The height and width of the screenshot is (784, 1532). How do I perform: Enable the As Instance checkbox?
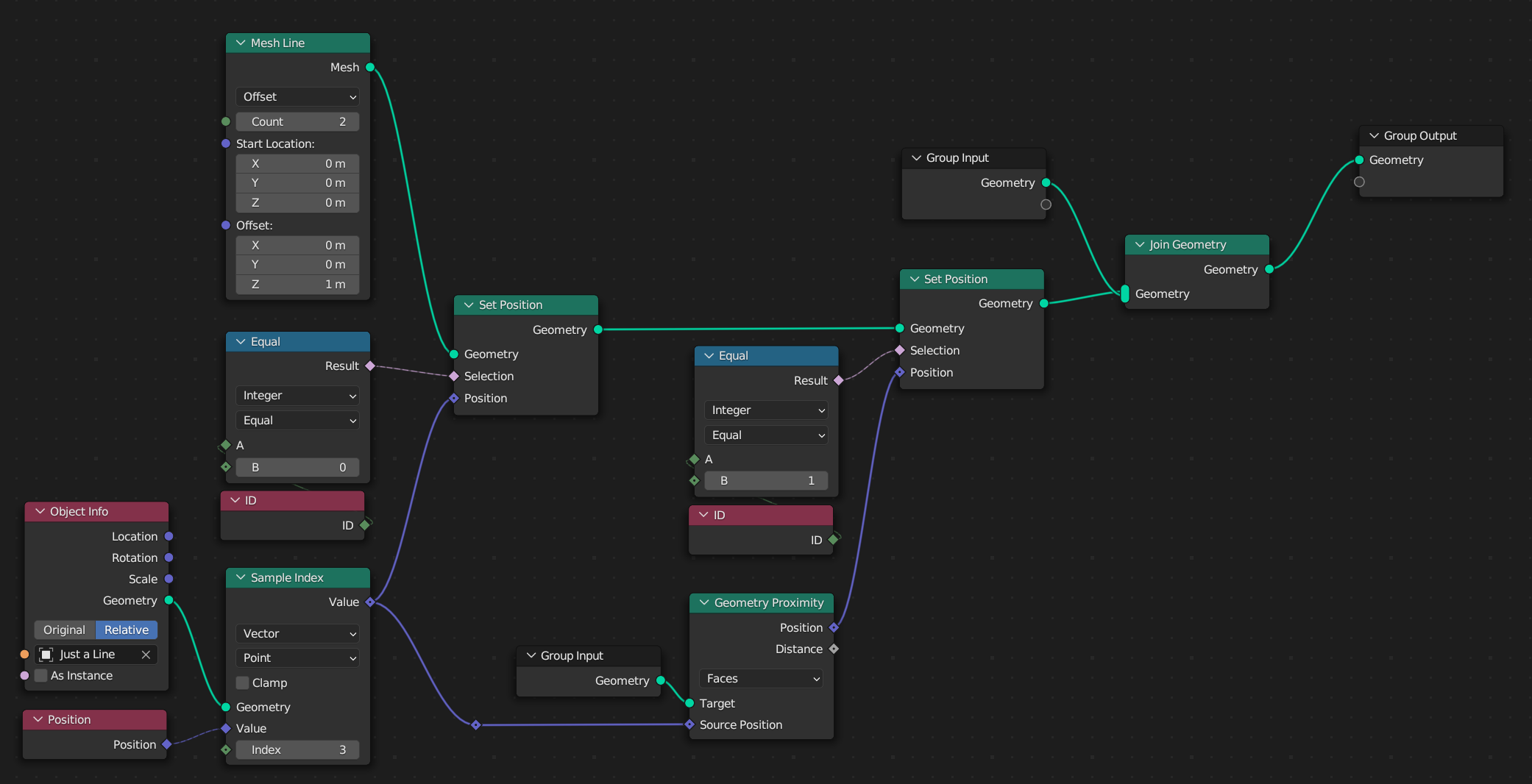click(41, 675)
